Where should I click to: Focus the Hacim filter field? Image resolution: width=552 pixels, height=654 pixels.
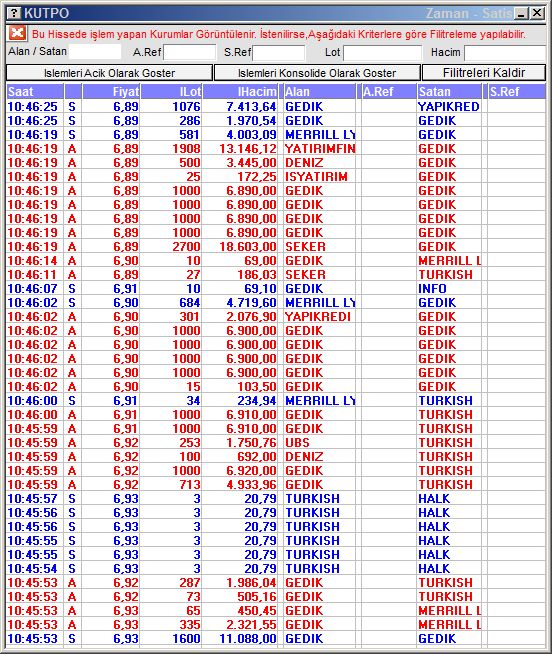(505, 53)
